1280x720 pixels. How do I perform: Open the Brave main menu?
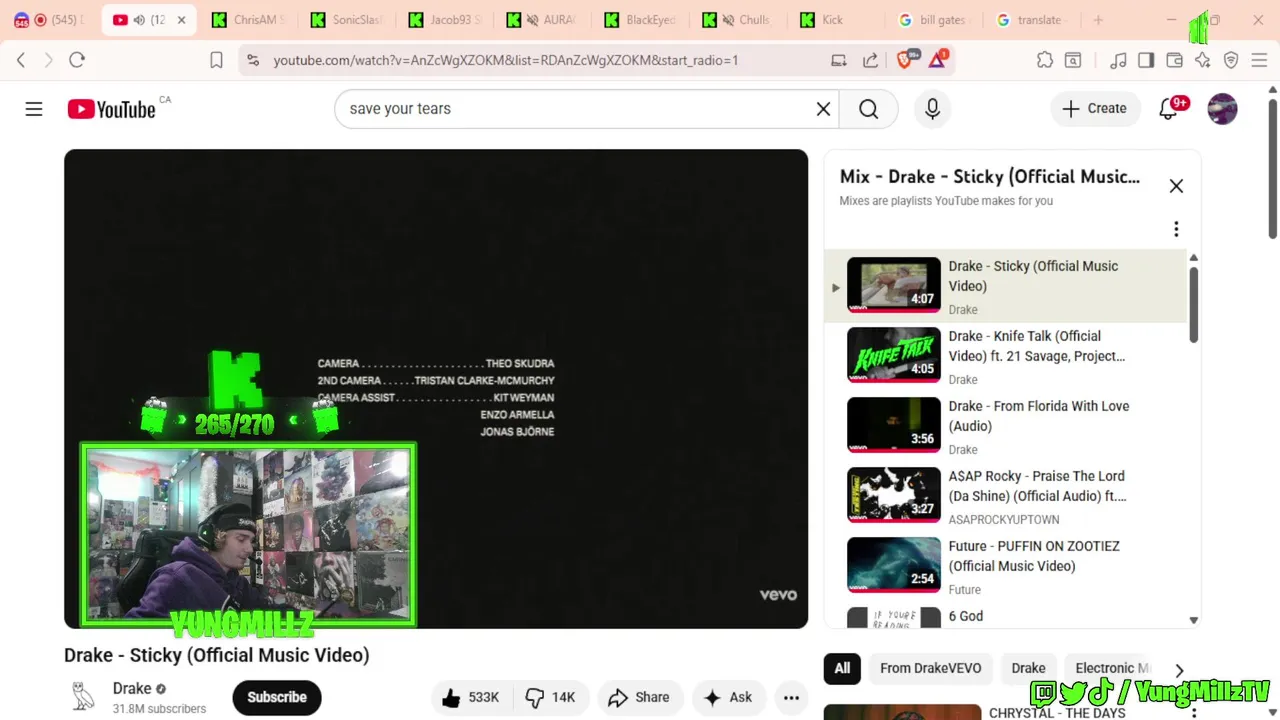pyautogui.click(x=1259, y=60)
